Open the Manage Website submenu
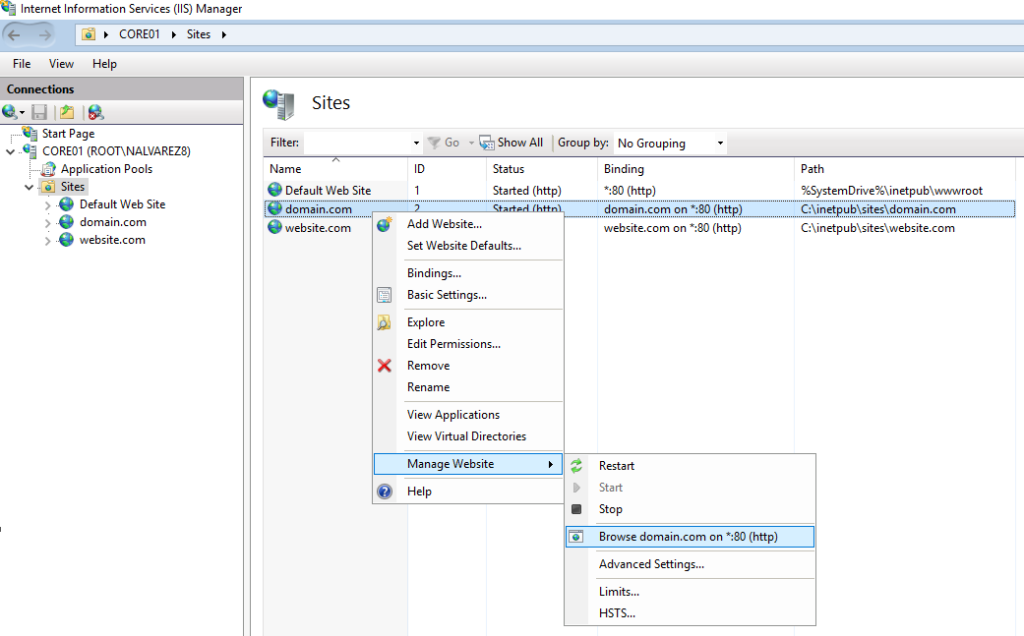 468,464
